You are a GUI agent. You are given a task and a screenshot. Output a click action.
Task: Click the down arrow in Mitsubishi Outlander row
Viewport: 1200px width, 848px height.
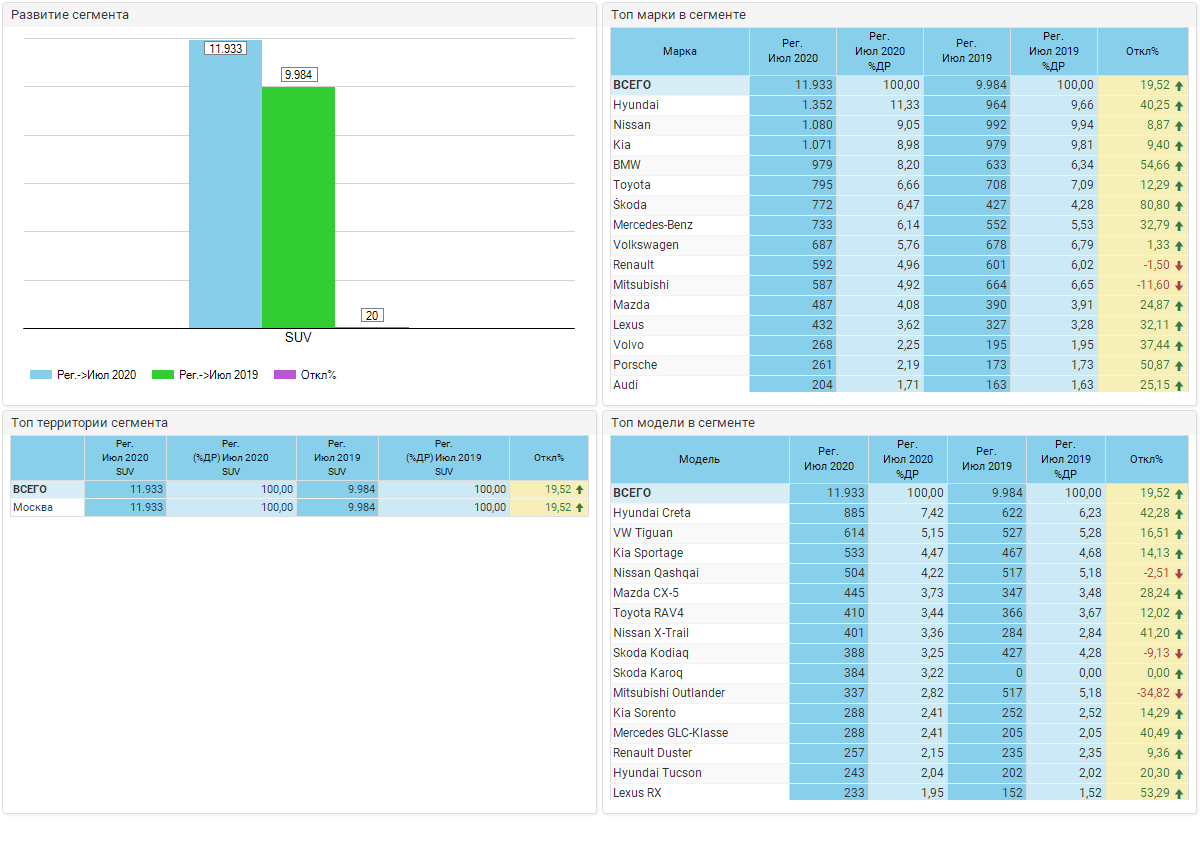tap(1179, 693)
